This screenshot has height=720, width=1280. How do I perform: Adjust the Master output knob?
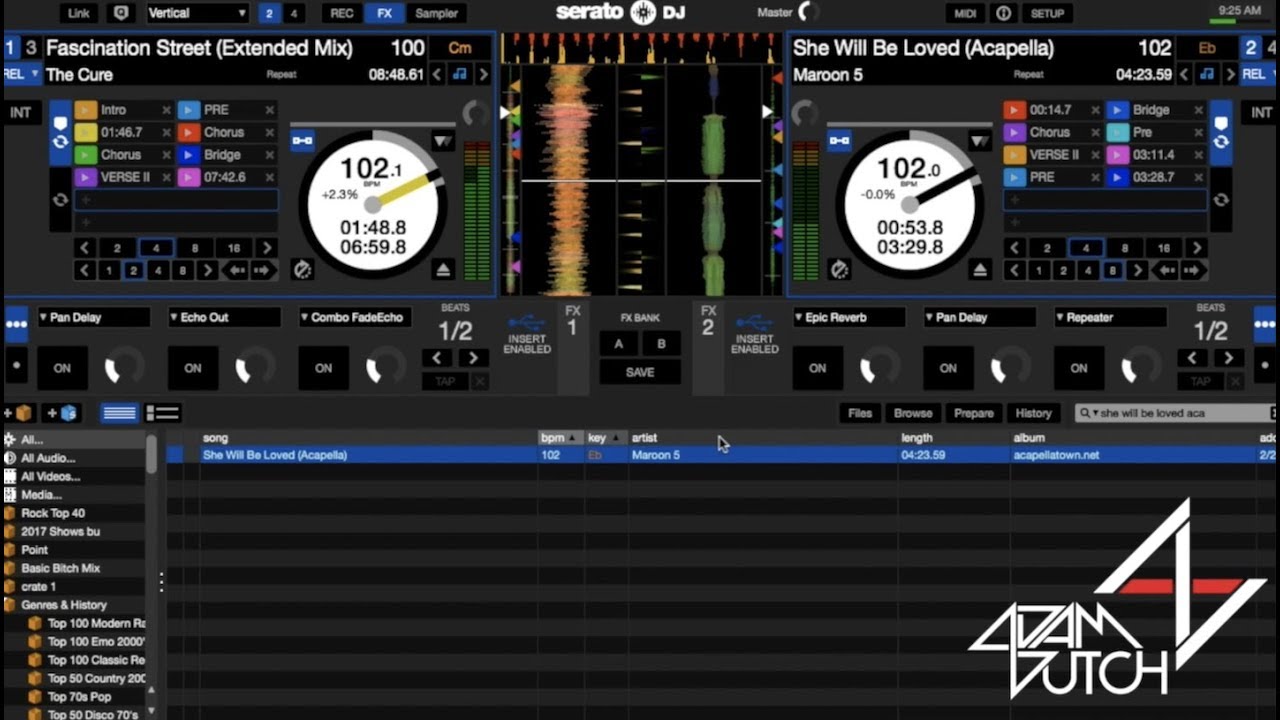tap(808, 13)
